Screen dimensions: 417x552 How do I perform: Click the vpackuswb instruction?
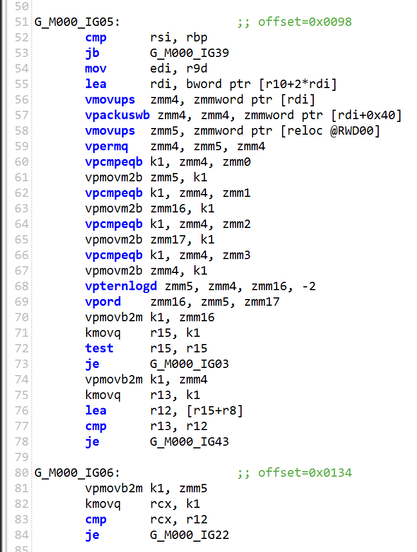[243, 115]
